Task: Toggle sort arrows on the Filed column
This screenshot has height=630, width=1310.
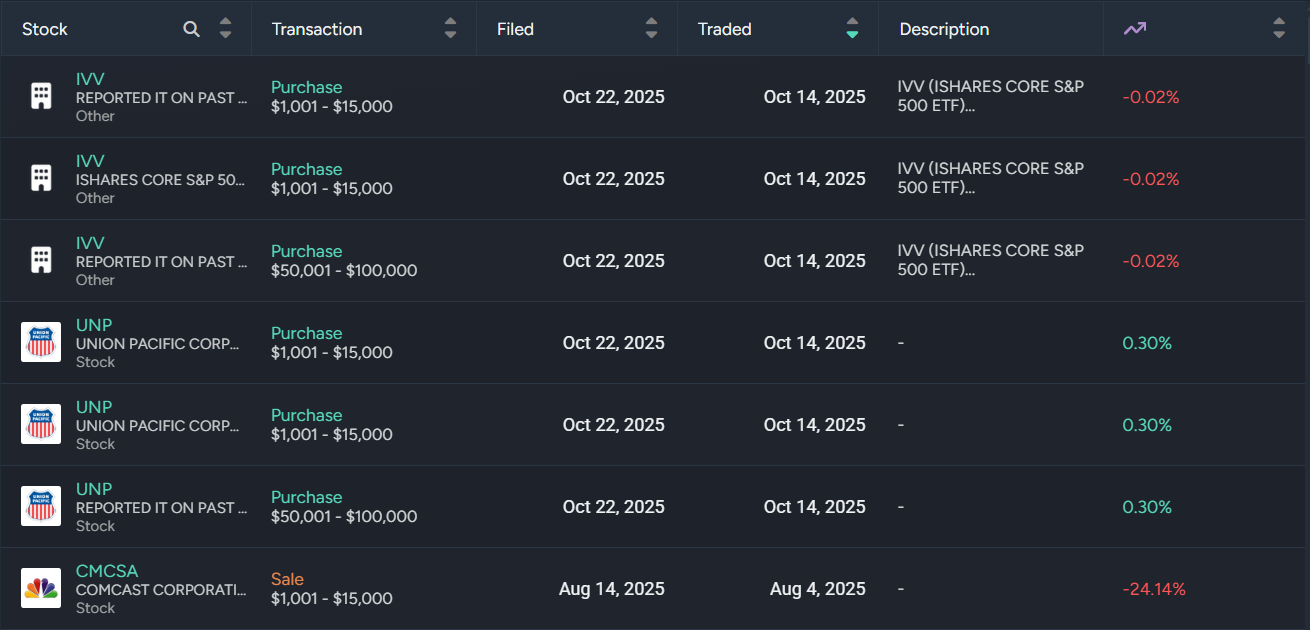Action: 652,29
